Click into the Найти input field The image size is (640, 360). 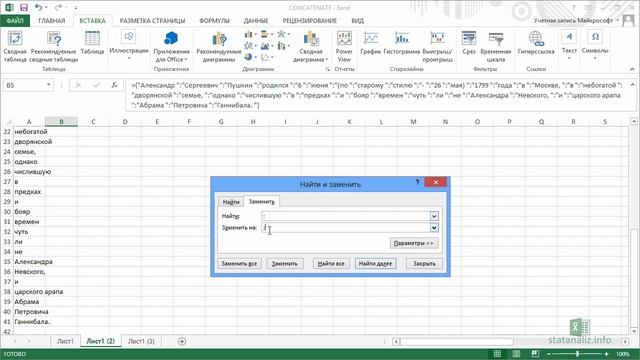click(345, 216)
